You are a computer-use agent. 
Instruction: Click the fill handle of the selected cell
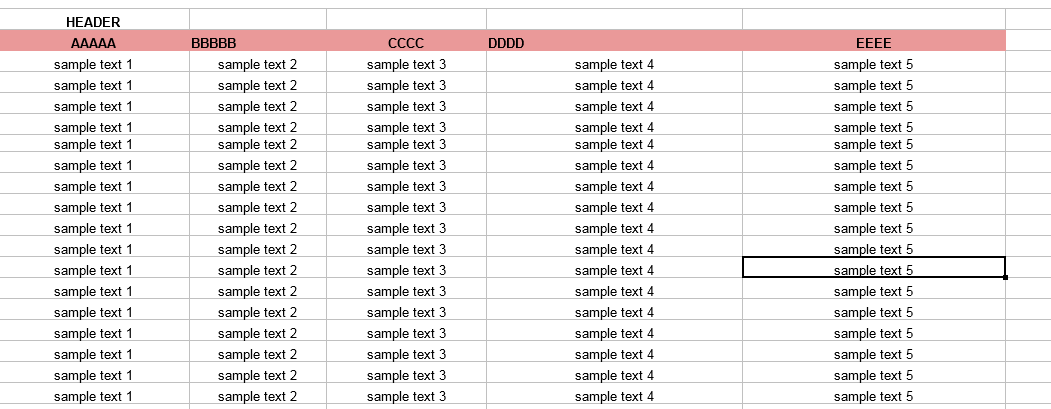1005,277
